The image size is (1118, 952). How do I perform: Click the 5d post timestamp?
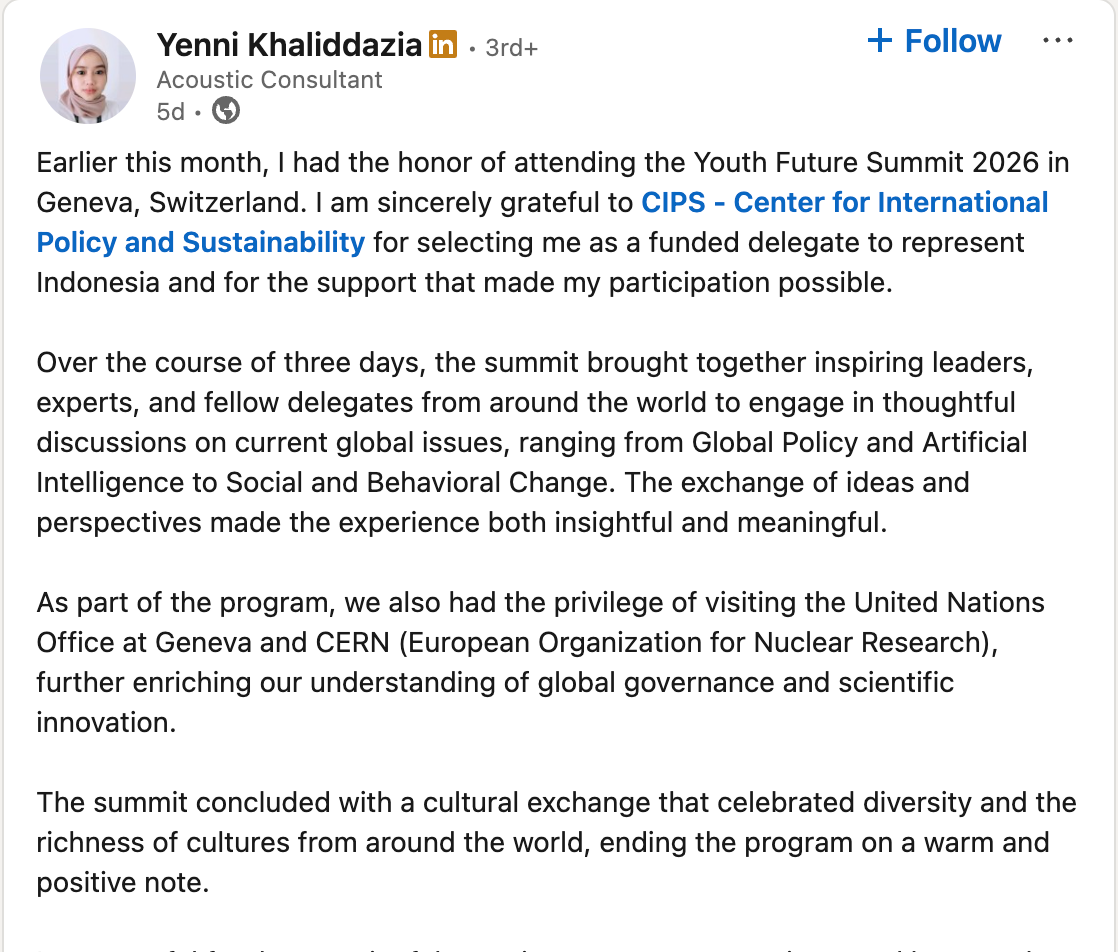pos(171,111)
